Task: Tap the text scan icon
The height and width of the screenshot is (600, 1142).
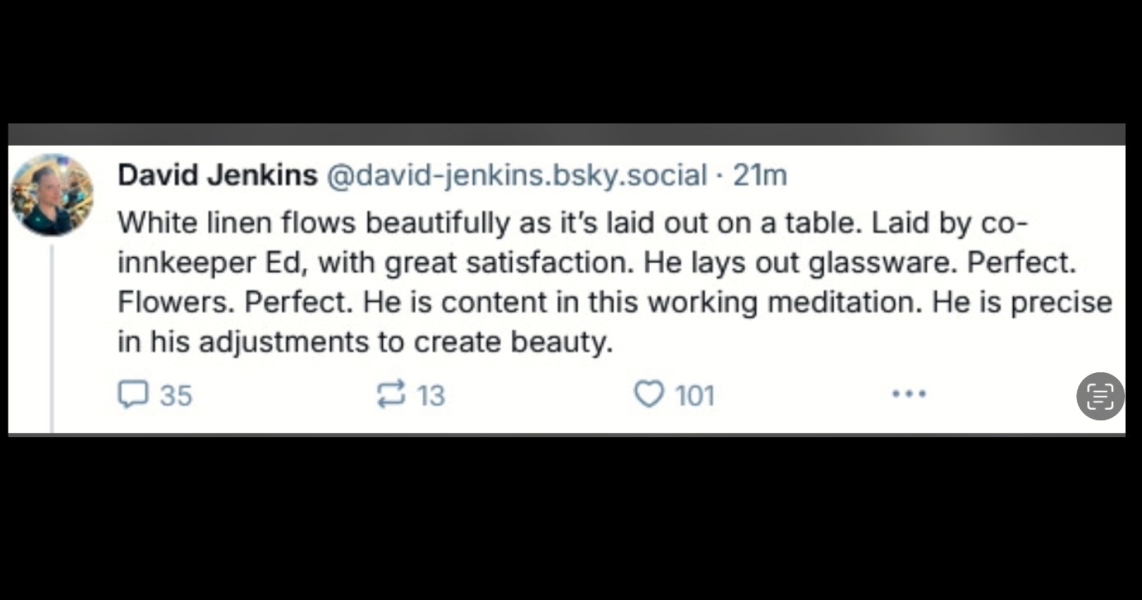Action: [1100, 396]
